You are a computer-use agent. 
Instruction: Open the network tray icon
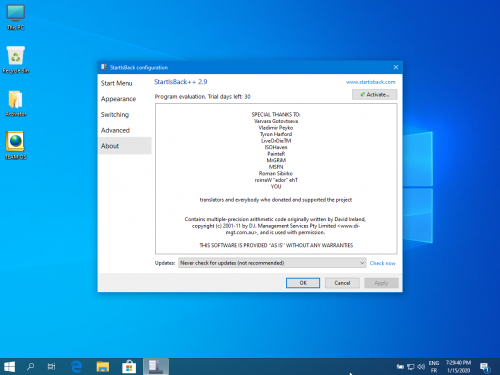[411, 367]
